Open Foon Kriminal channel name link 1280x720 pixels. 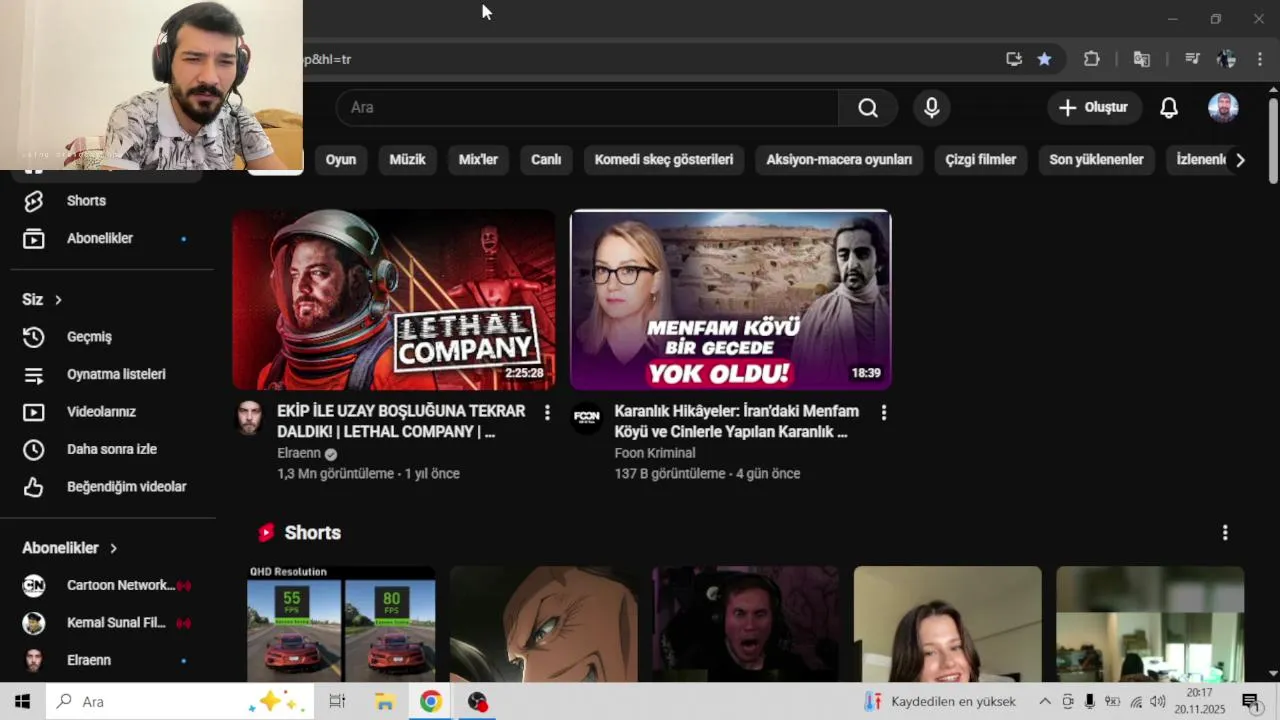click(x=654, y=453)
